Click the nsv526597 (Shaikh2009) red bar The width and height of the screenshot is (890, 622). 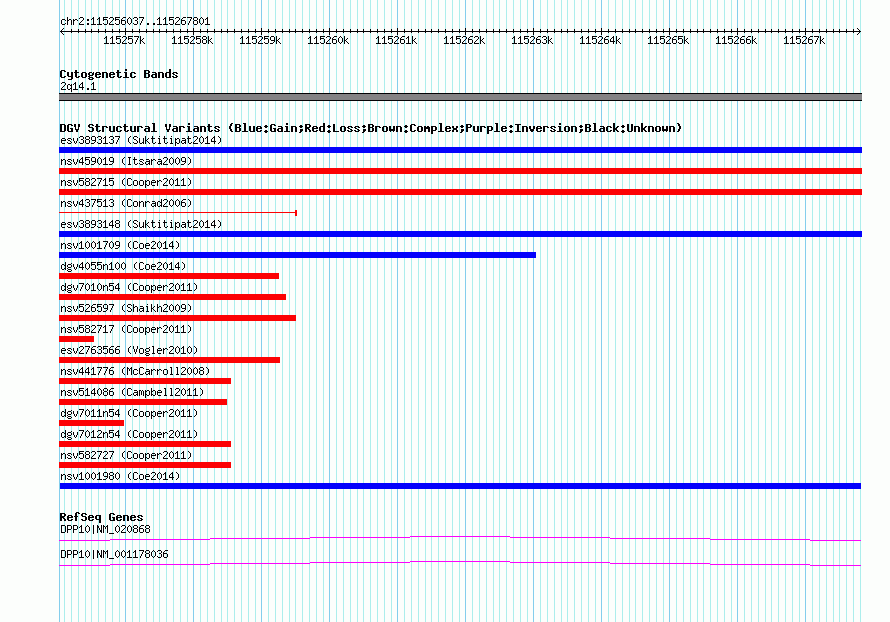(x=178, y=318)
